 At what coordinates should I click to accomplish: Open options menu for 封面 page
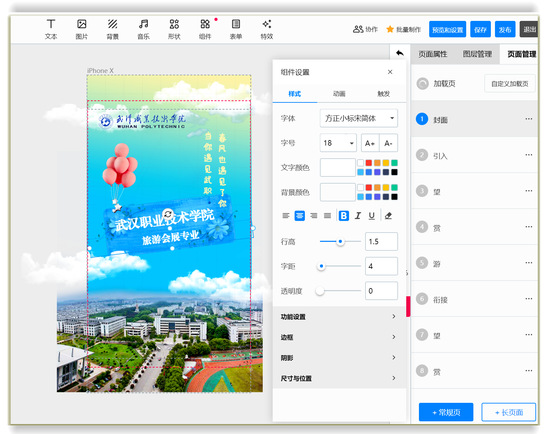coord(529,119)
